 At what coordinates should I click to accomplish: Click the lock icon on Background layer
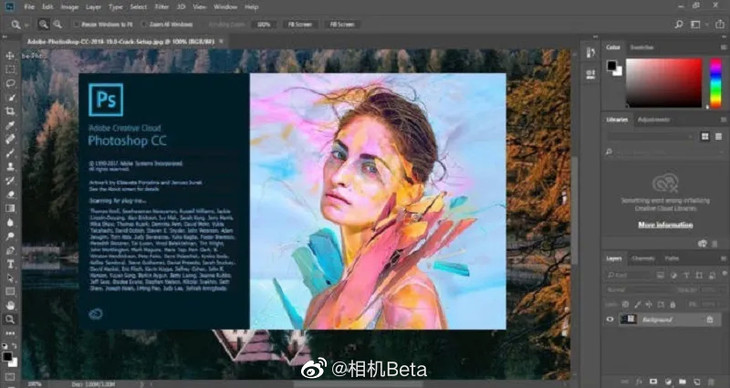tap(710, 320)
